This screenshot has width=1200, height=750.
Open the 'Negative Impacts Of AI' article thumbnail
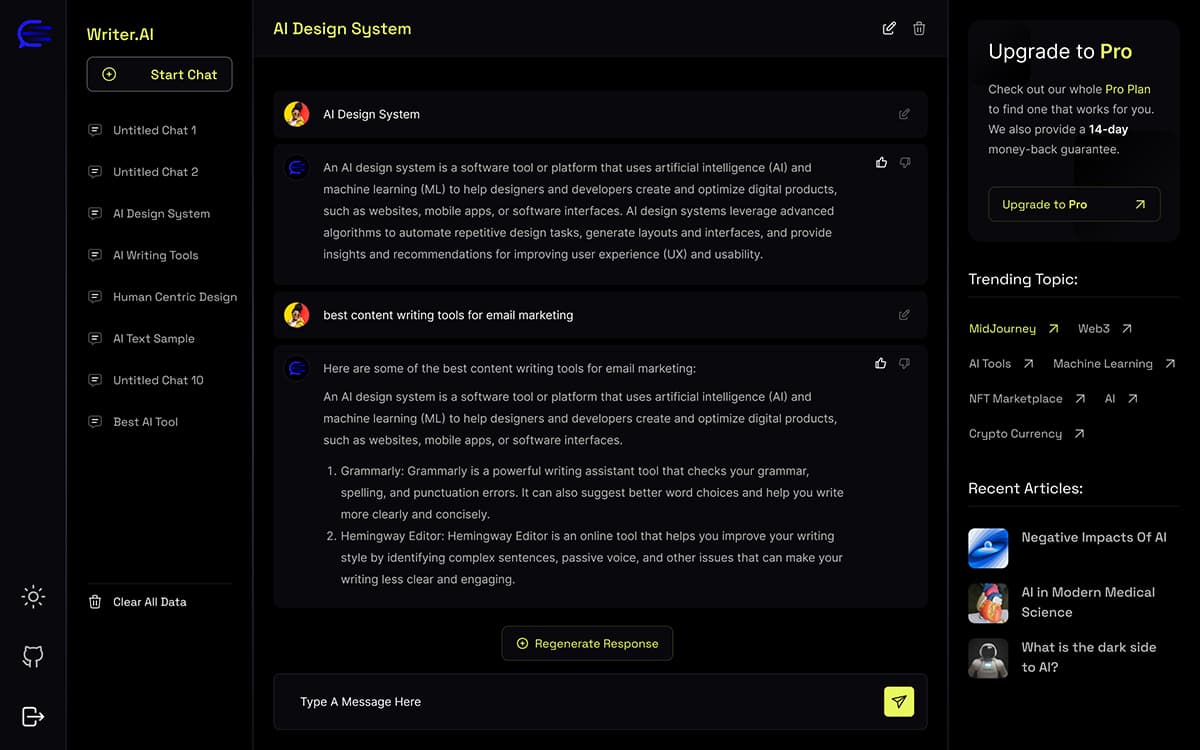pos(988,548)
